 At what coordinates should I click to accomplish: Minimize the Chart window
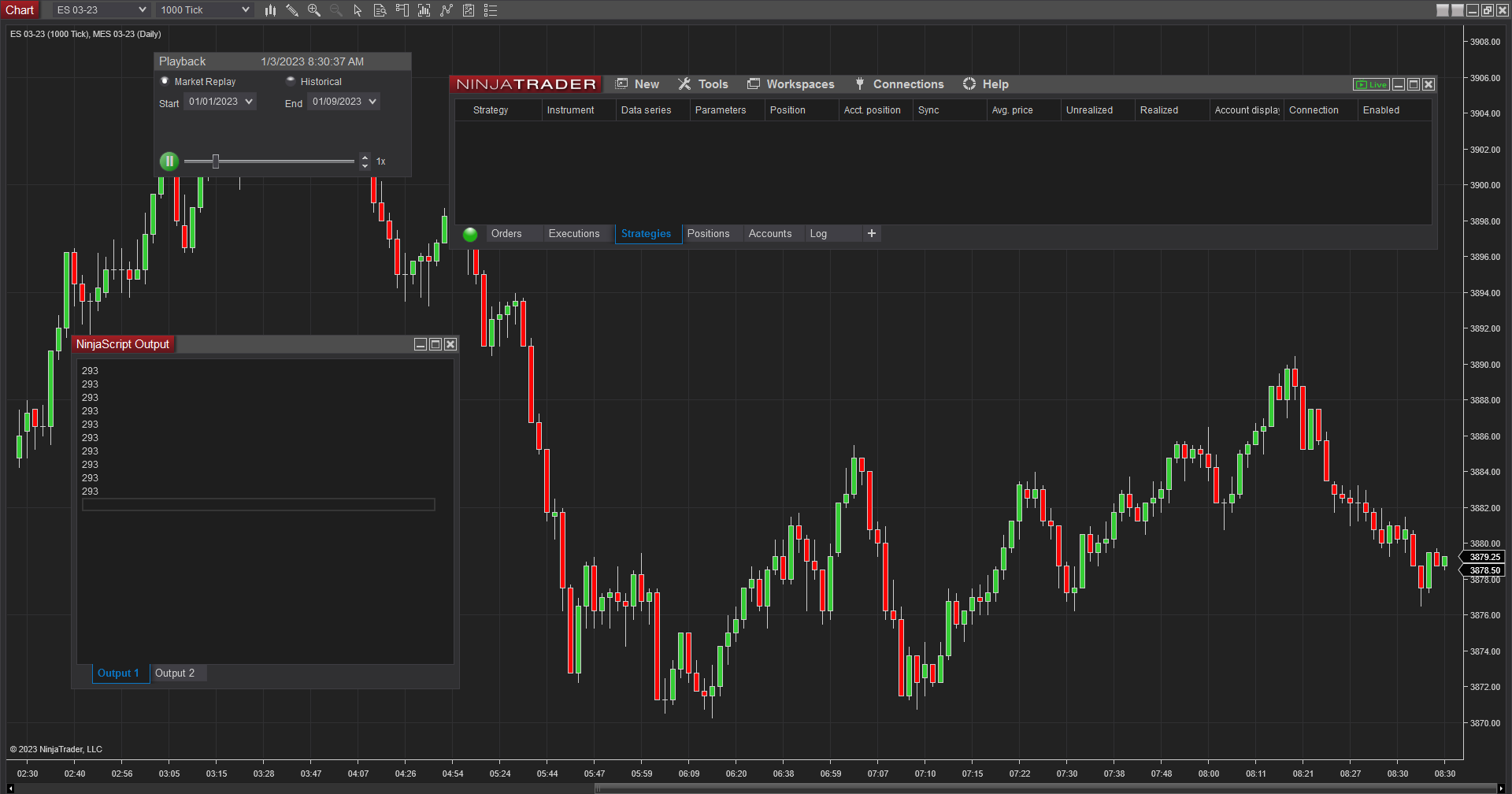[x=1473, y=10]
